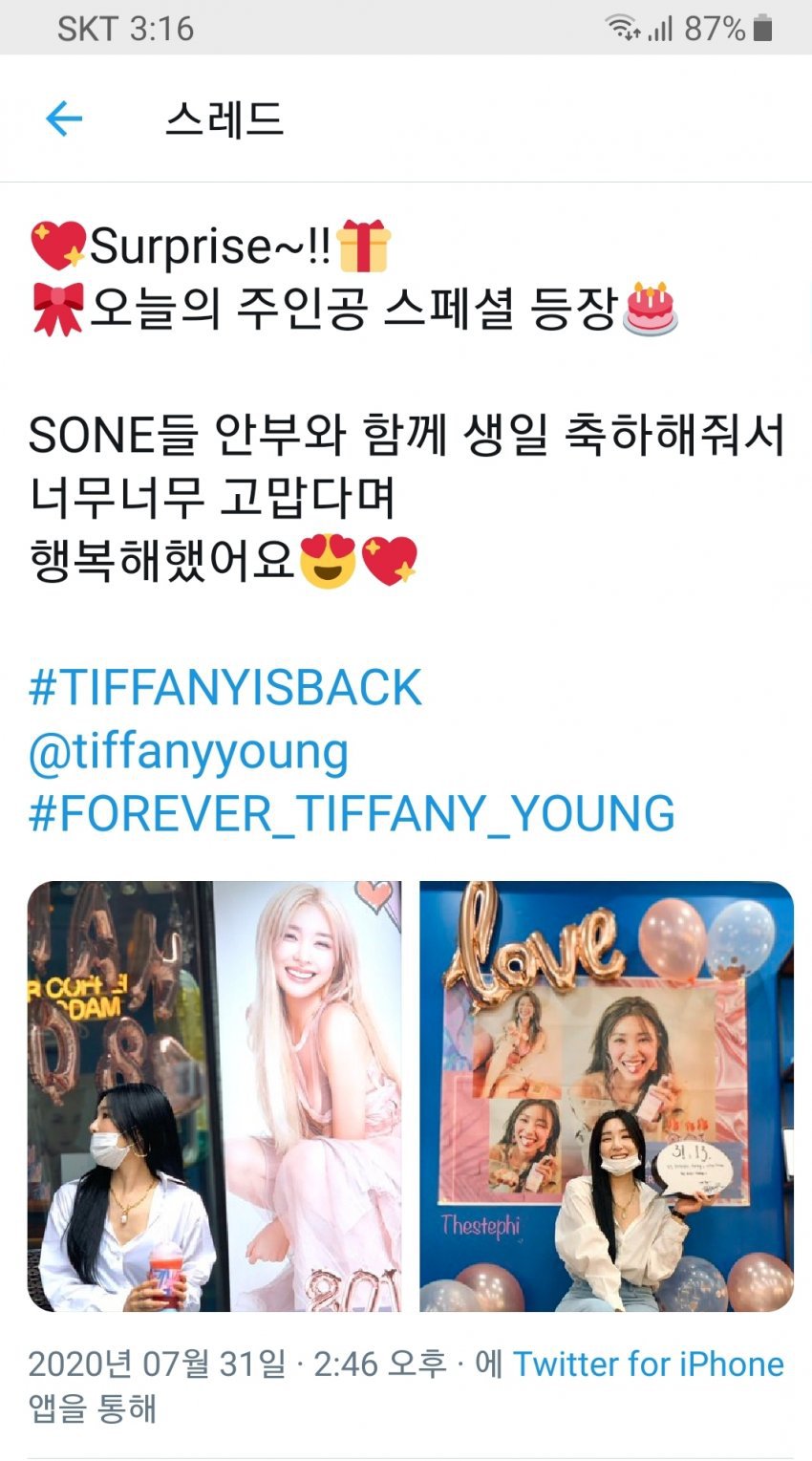Tap the red ribbon bow emoji
812x1461 pixels.
[57, 309]
